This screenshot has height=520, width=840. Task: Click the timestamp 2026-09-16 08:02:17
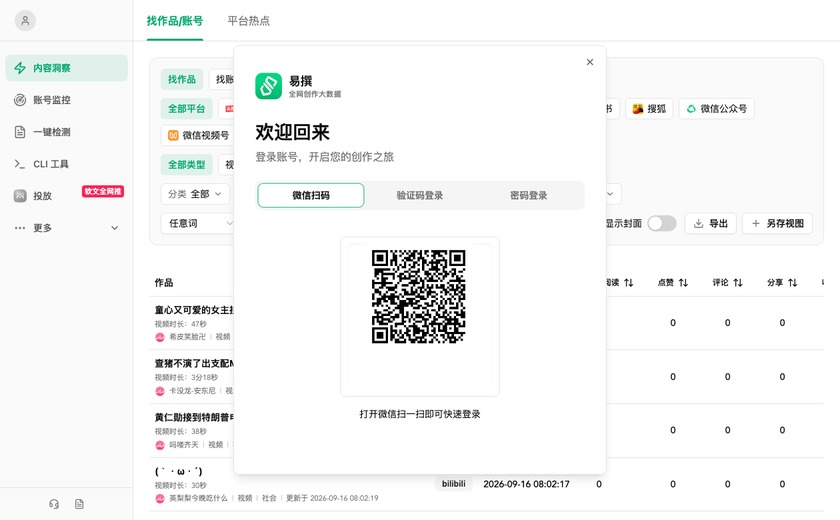526,484
